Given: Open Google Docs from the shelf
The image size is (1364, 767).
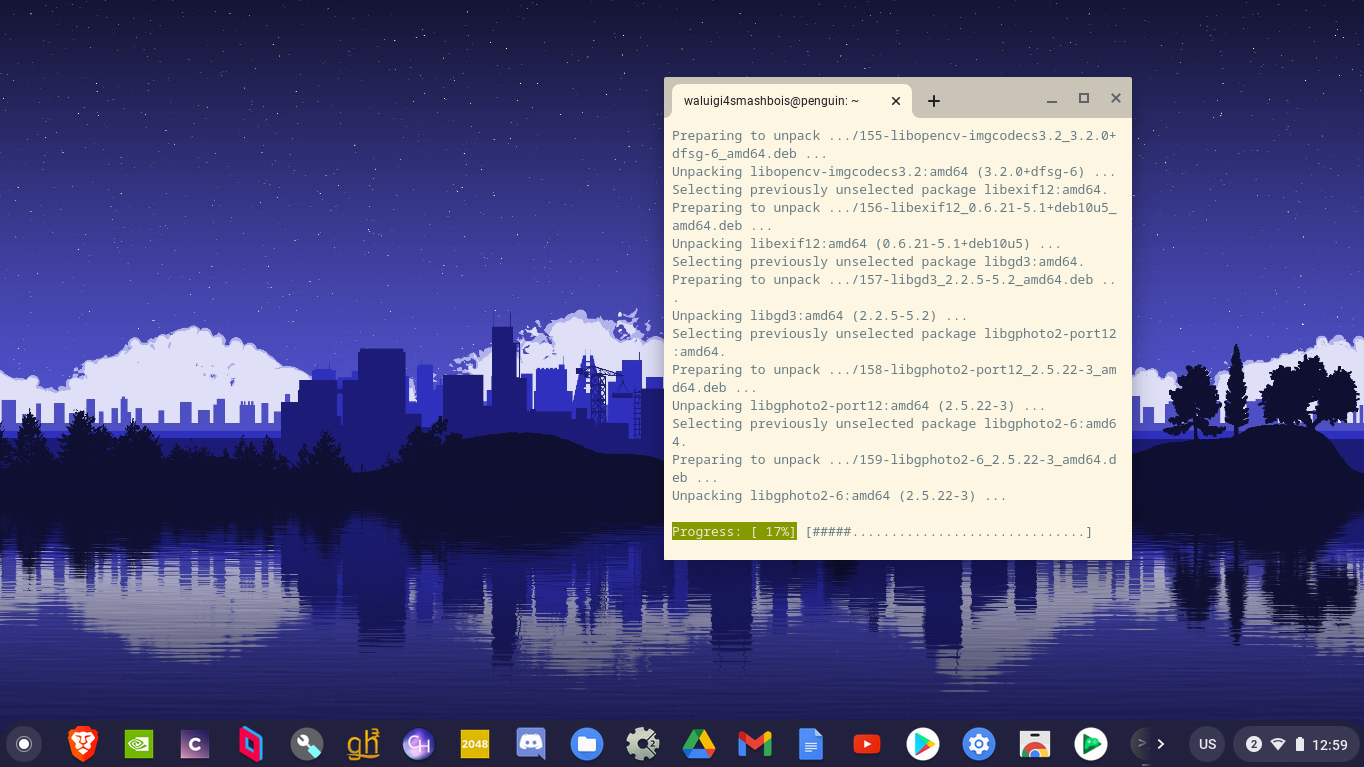Looking at the screenshot, I should pos(810,744).
